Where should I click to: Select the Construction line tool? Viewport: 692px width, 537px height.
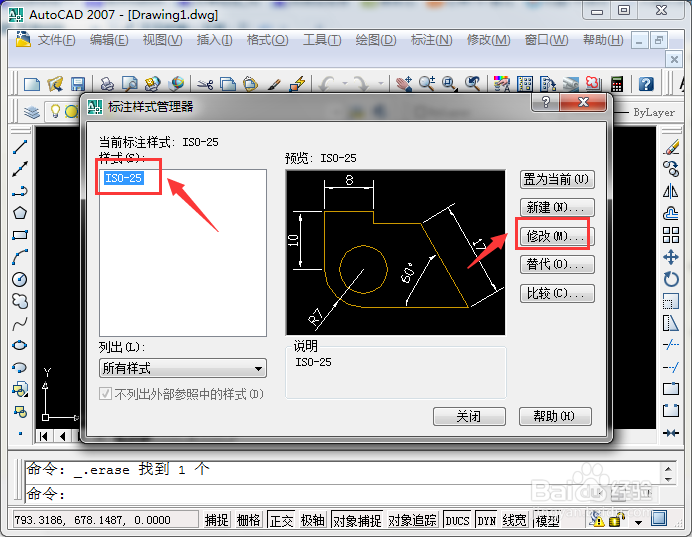pos(20,169)
